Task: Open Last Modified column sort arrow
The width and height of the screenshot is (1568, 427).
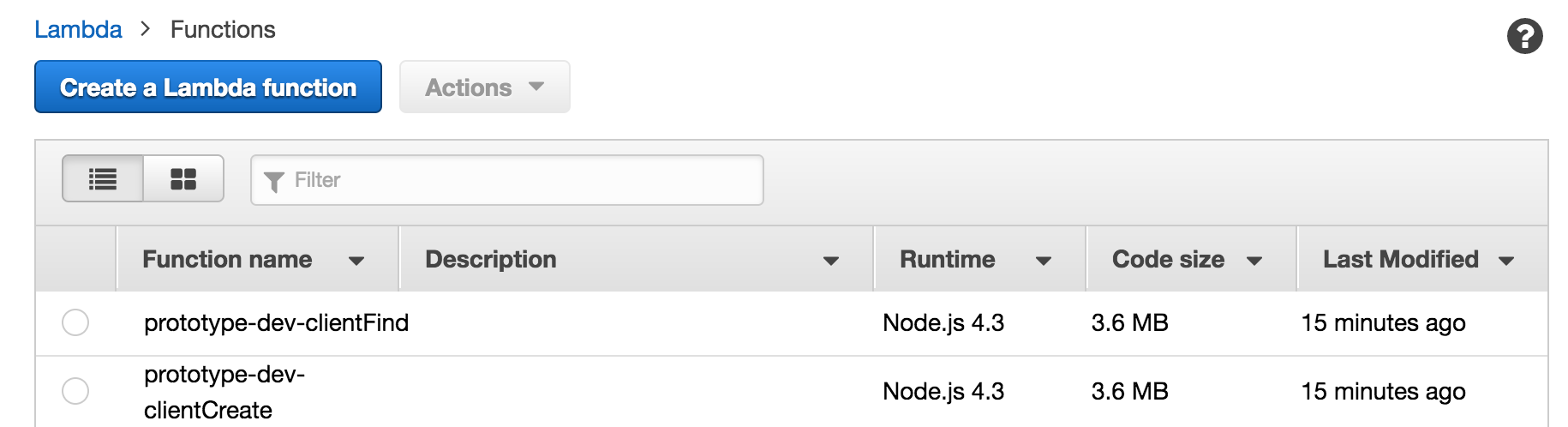Action: click(x=1506, y=261)
